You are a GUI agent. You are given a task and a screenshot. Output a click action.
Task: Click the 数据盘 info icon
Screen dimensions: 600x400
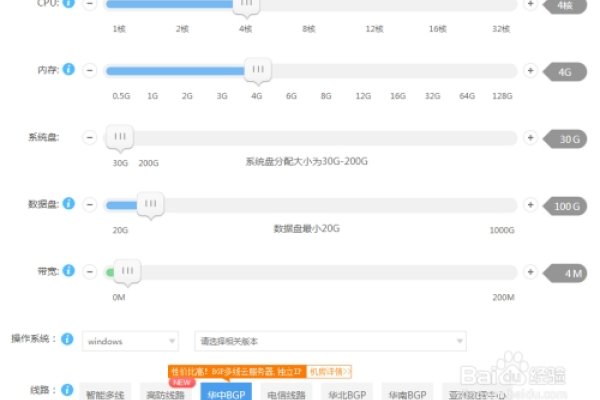click(x=68, y=203)
